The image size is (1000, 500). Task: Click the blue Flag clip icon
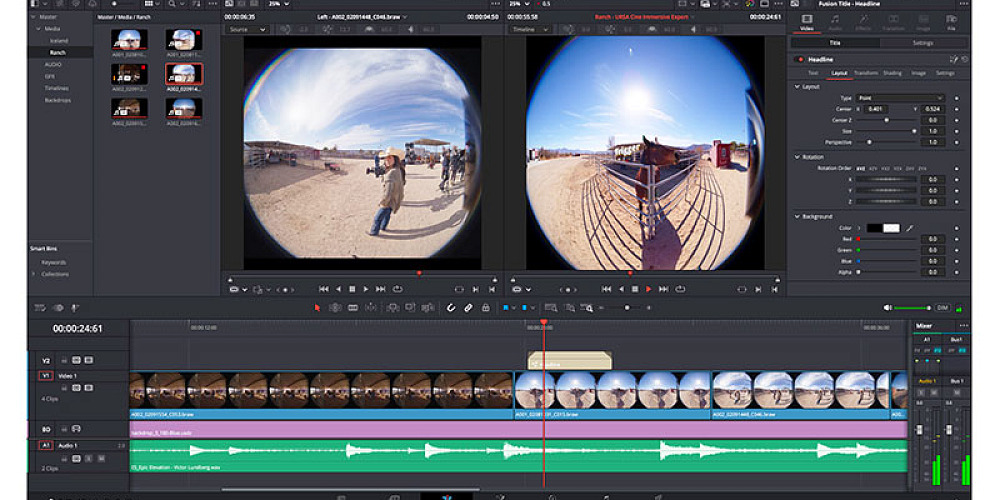click(506, 307)
